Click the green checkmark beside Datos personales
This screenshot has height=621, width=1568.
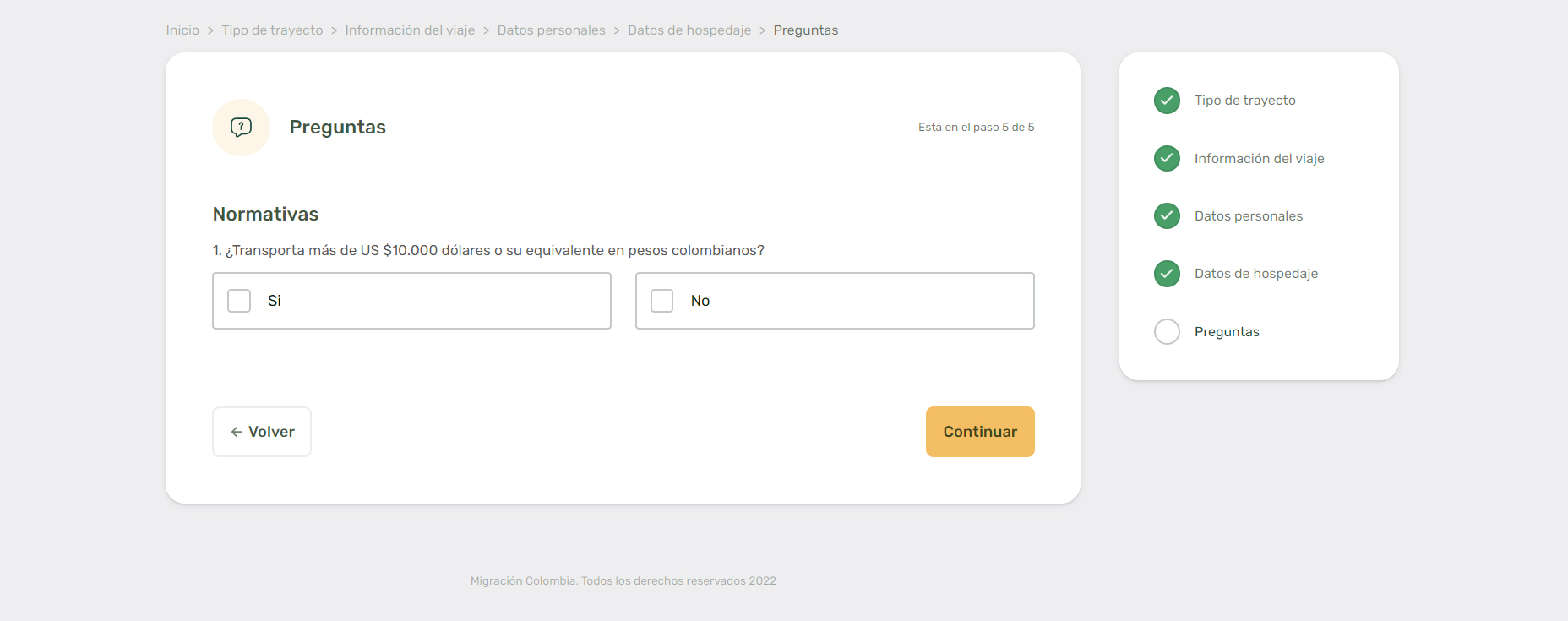click(1167, 215)
